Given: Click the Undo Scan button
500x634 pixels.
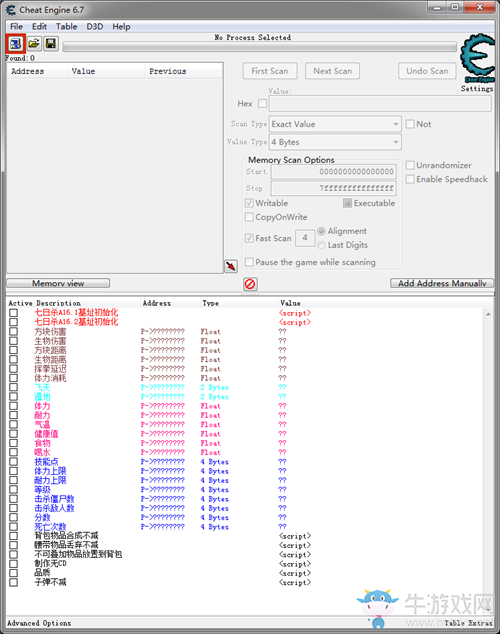Looking at the screenshot, I should pos(427,71).
